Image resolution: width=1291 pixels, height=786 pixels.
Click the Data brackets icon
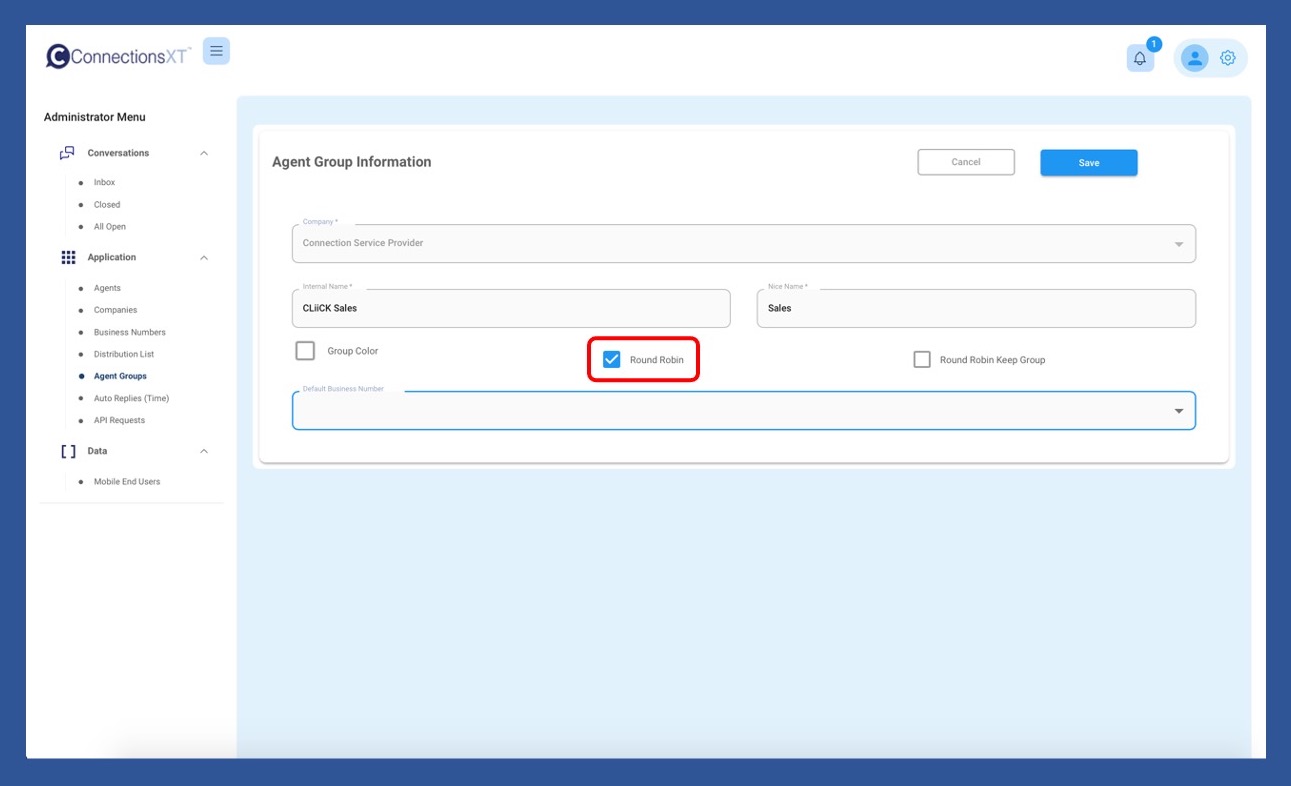pos(68,451)
